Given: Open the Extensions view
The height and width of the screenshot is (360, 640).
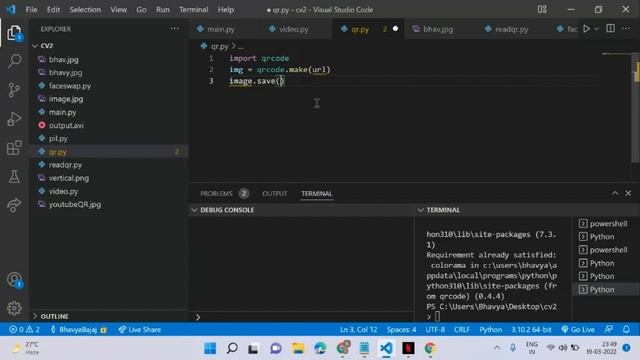Looking at the screenshot, I should point(14,148).
